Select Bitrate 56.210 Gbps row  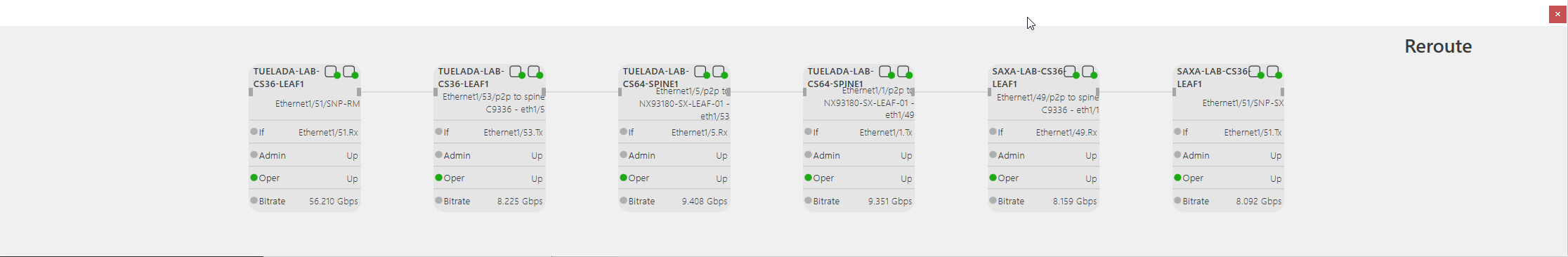305,201
